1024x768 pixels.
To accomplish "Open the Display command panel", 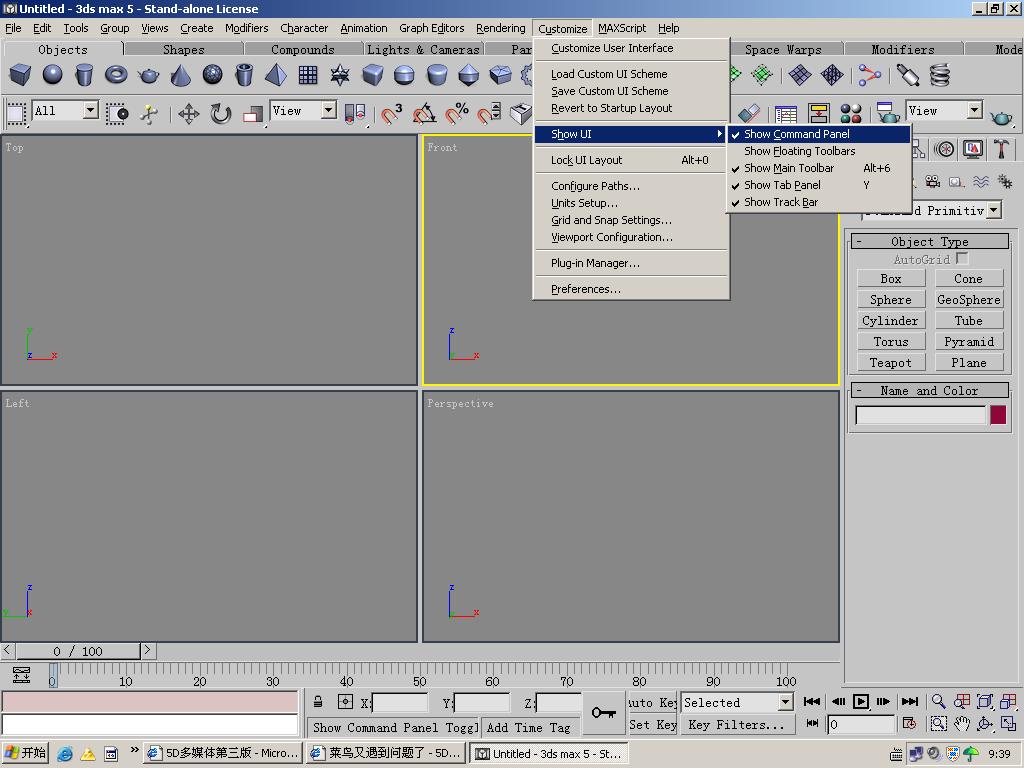I will pos(972,150).
